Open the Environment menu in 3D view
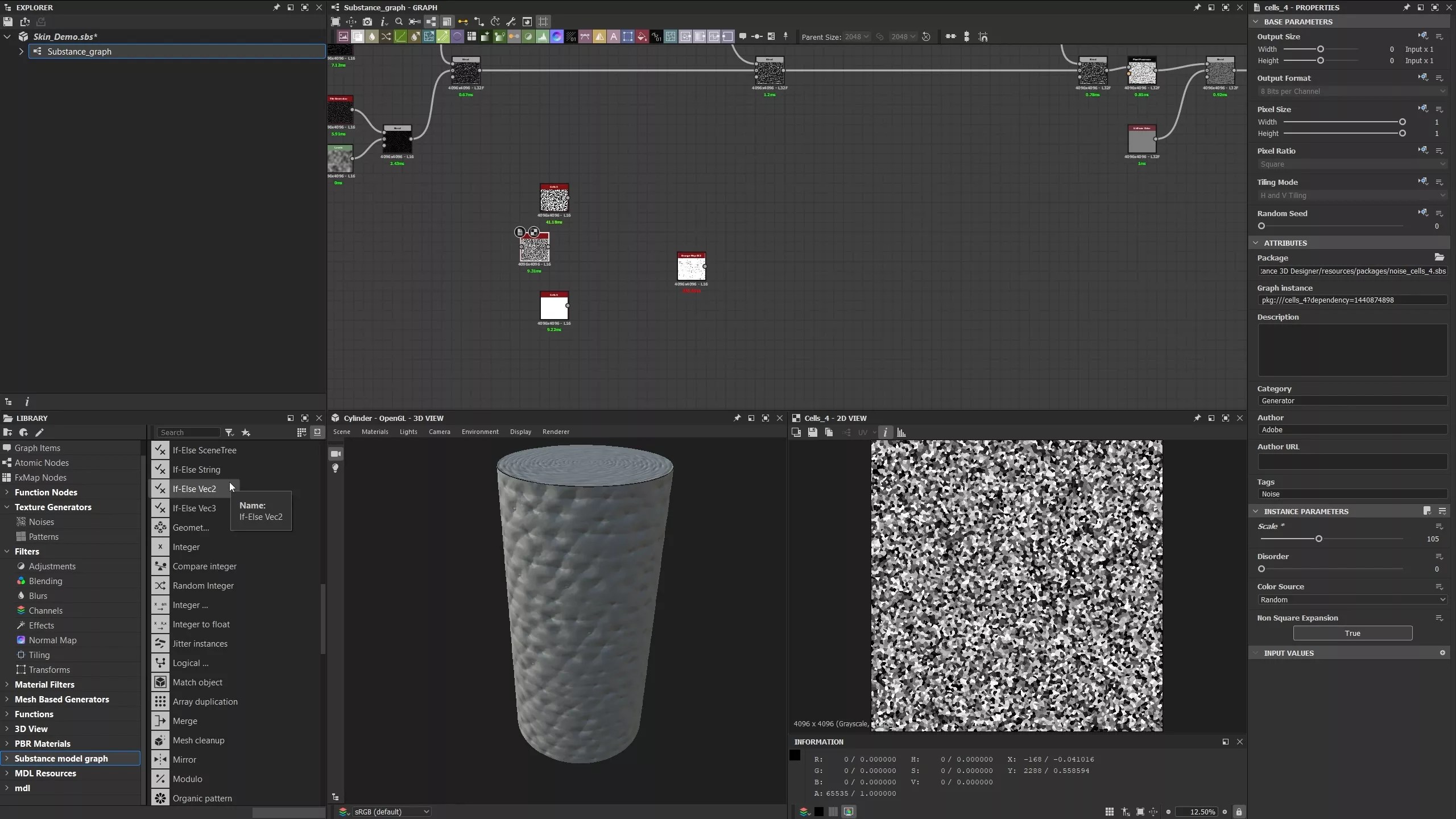Image resolution: width=1456 pixels, height=819 pixels. [479, 432]
